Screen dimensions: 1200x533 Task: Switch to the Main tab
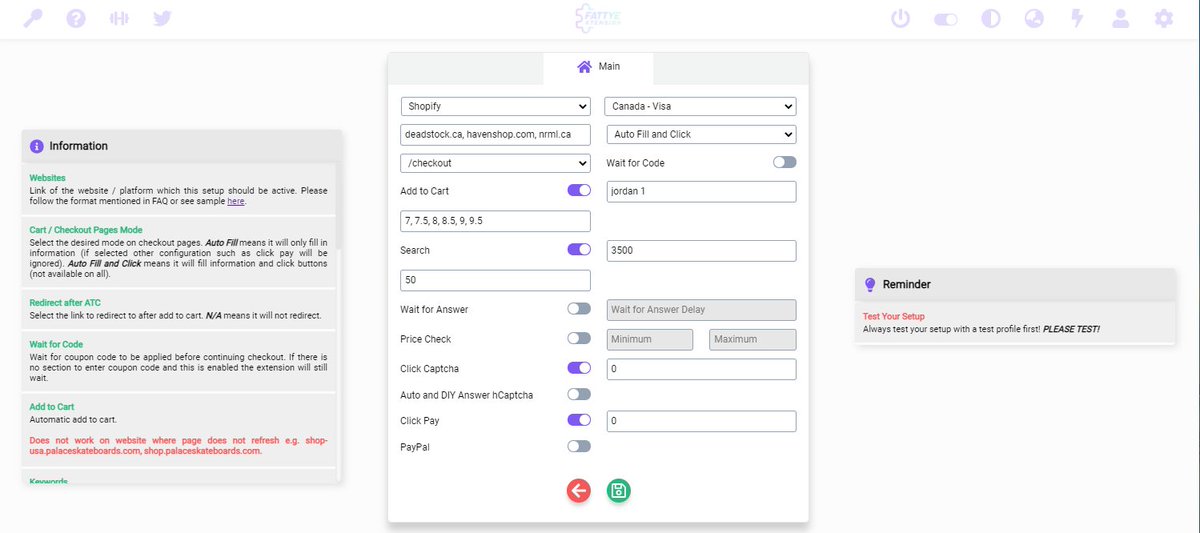pyautogui.click(x=598, y=67)
